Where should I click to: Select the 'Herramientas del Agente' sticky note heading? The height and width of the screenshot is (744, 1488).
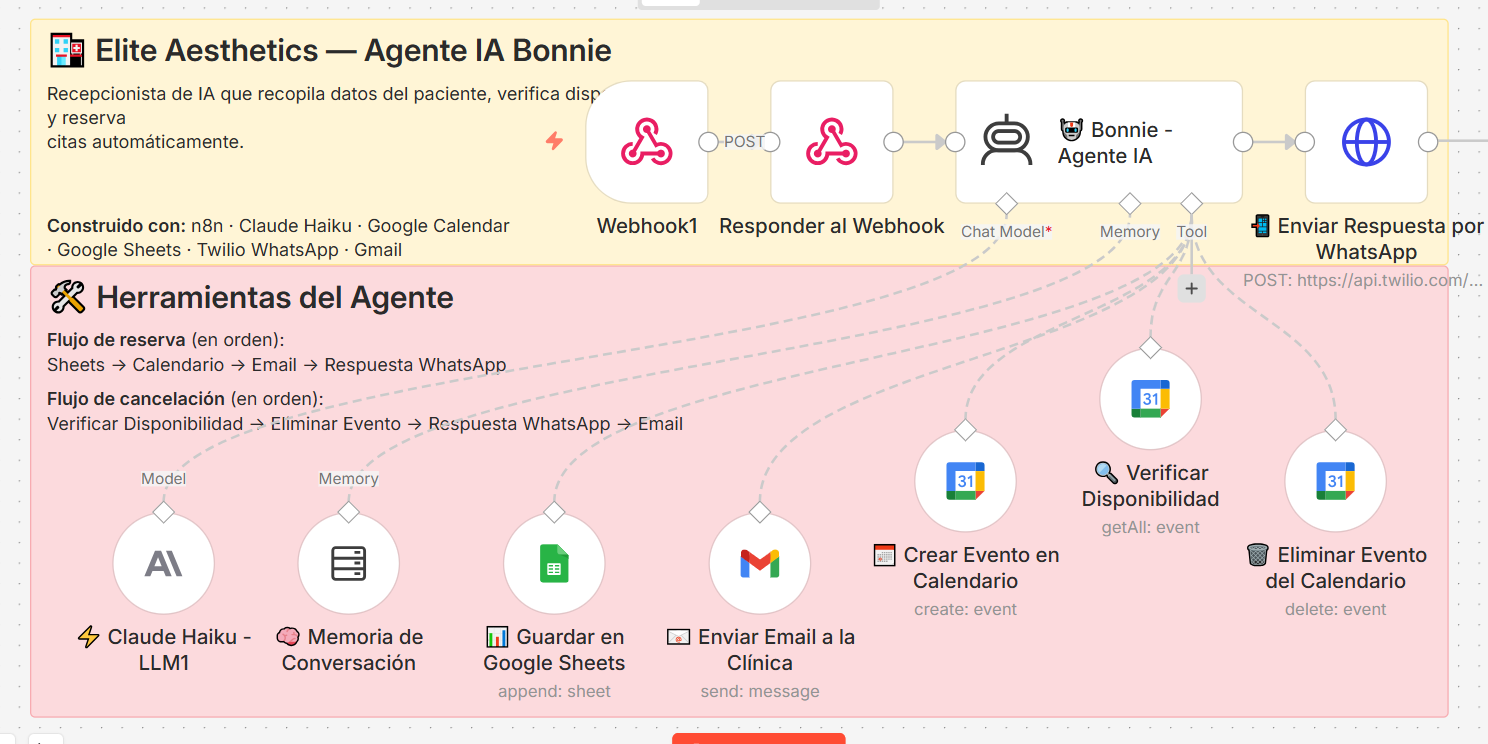pos(251,297)
